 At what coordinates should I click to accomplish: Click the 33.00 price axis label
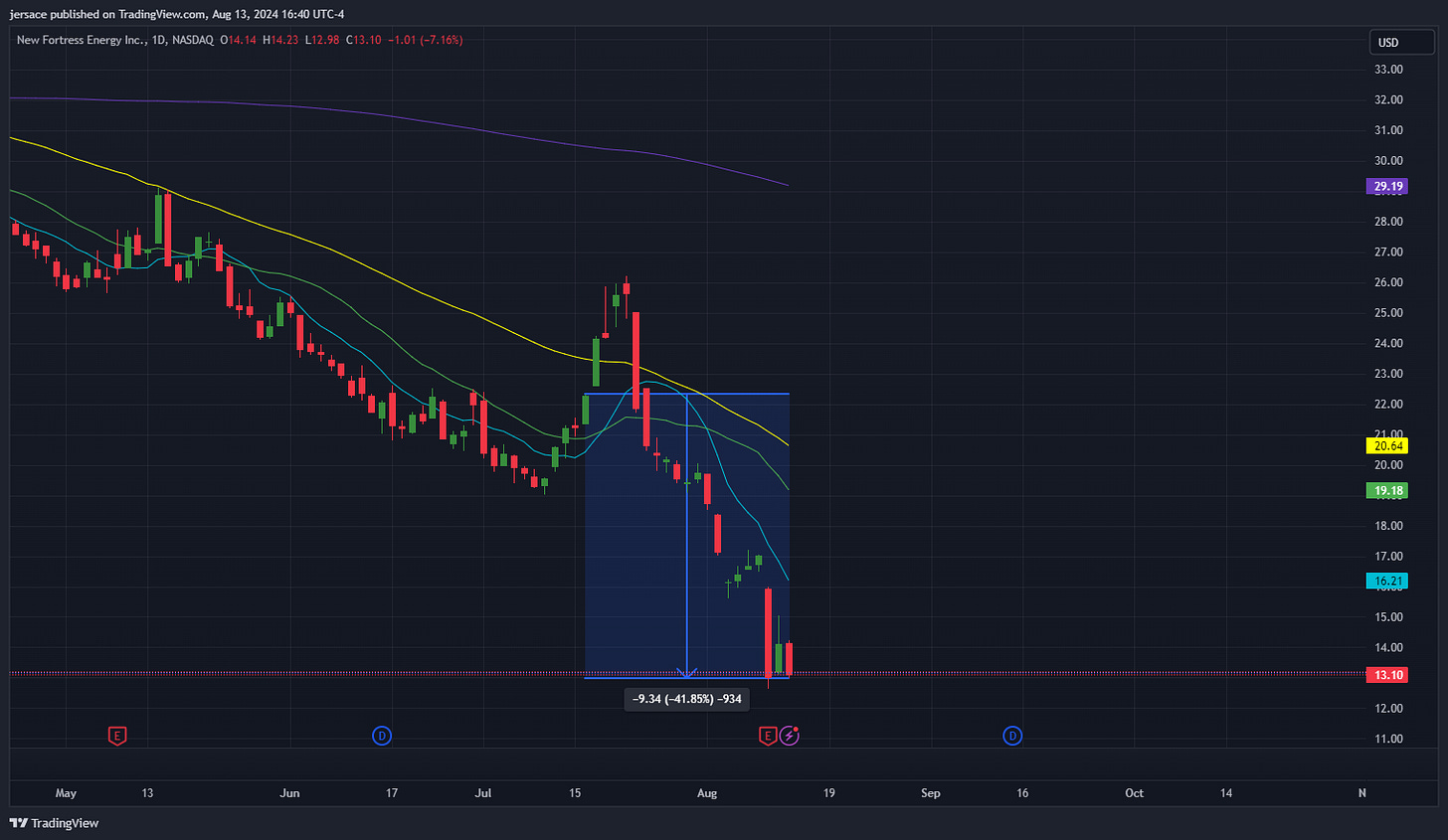click(x=1388, y=70)
